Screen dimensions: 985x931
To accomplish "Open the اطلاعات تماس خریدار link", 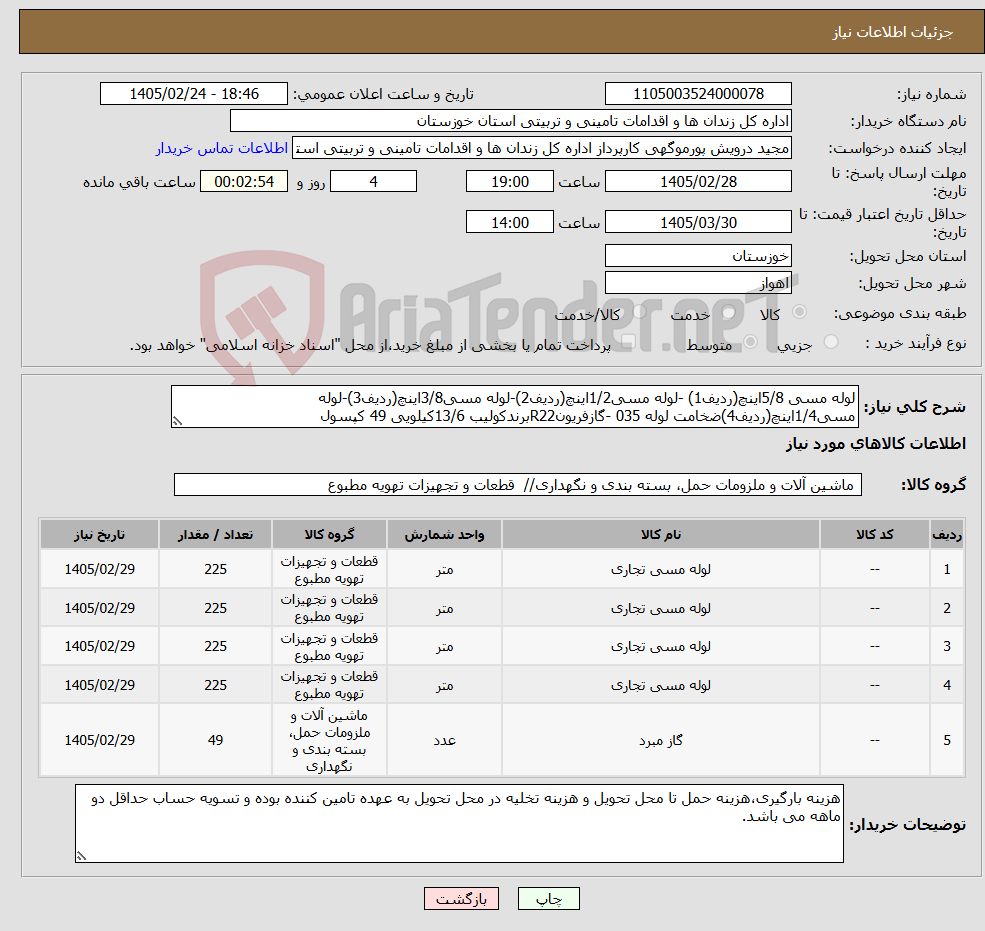I will click(x=222, y=148).
